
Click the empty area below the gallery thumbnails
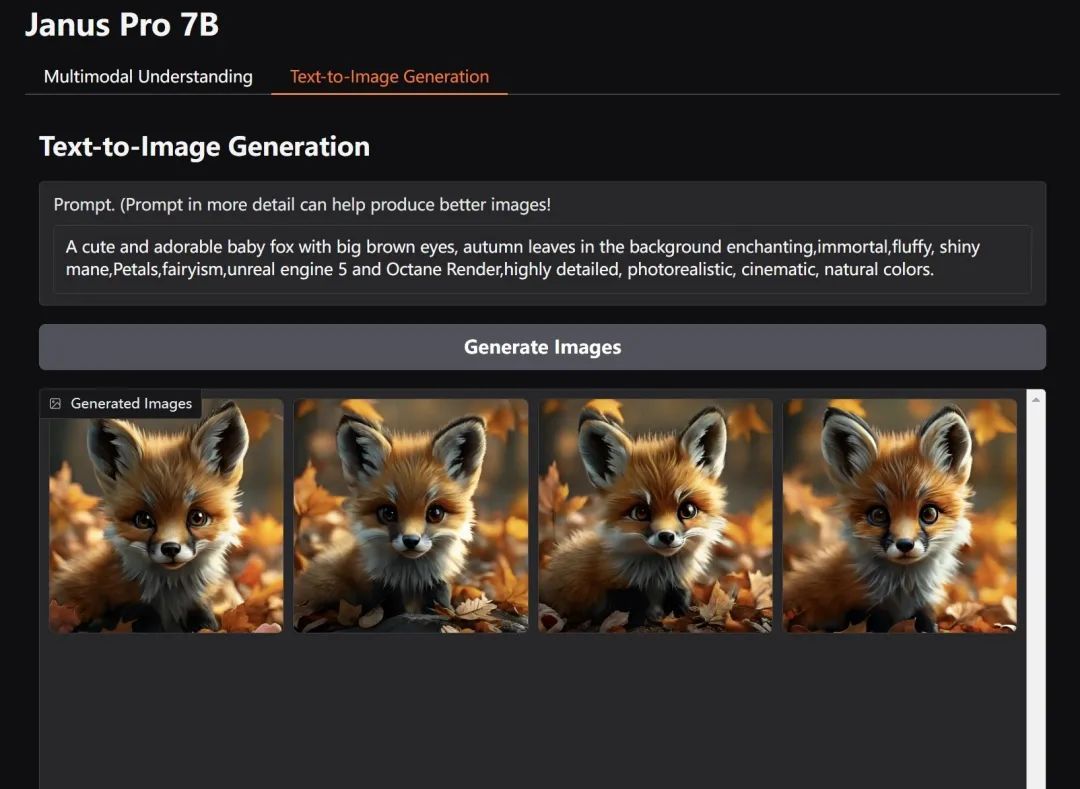(x=530, y=710)
